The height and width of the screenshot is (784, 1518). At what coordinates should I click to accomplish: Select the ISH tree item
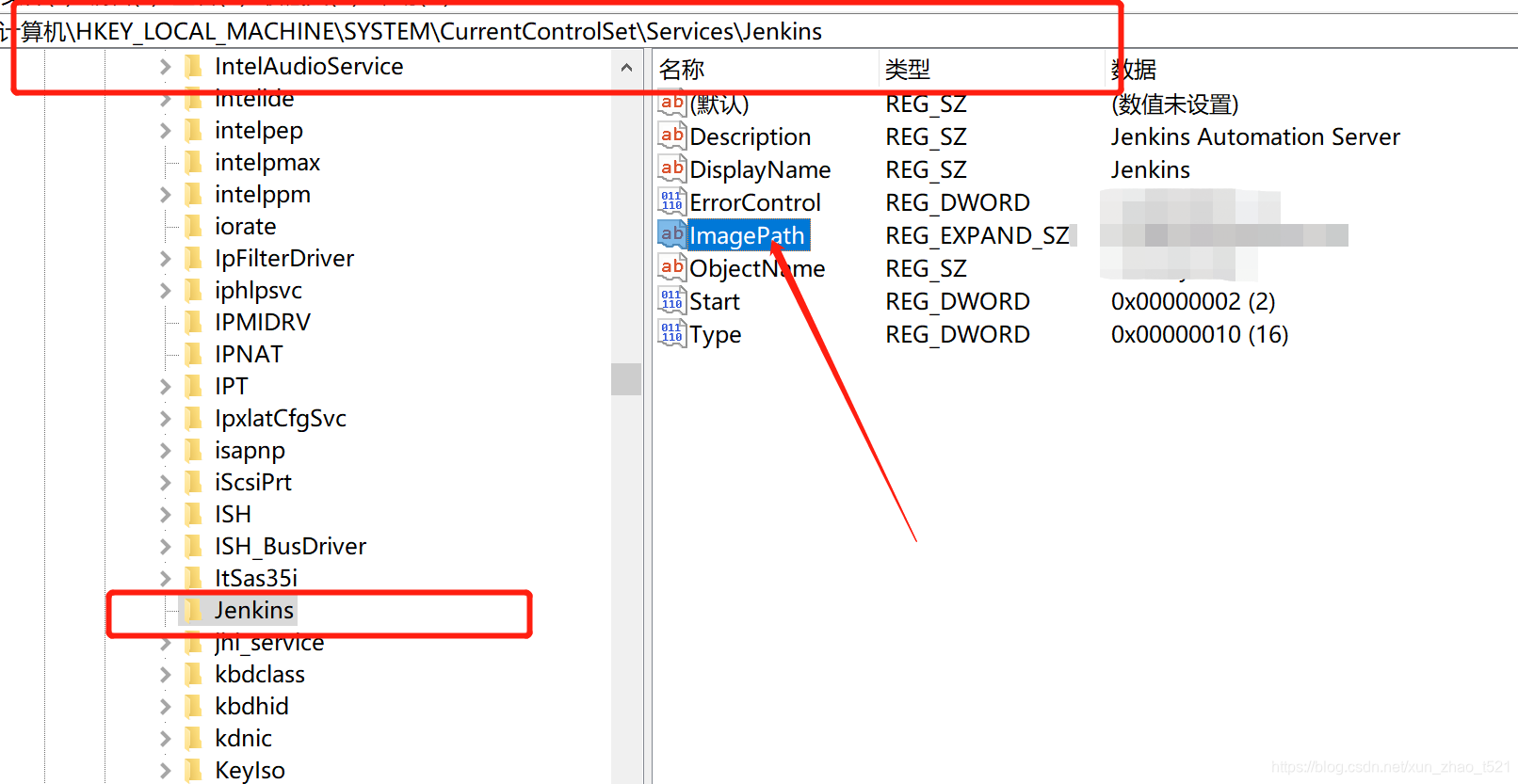pyautogui.click(x=233, y=514)
